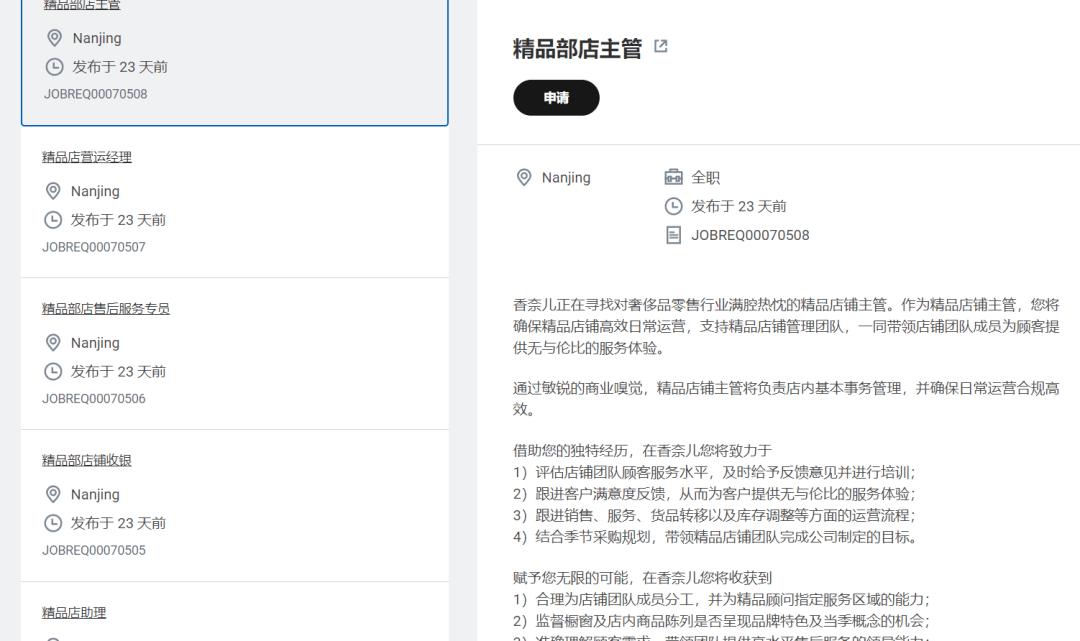Screen dimensions: 1080x641
Task: Click the 申请 apply button
Action: pyautogui.click(x=556, y=98)
